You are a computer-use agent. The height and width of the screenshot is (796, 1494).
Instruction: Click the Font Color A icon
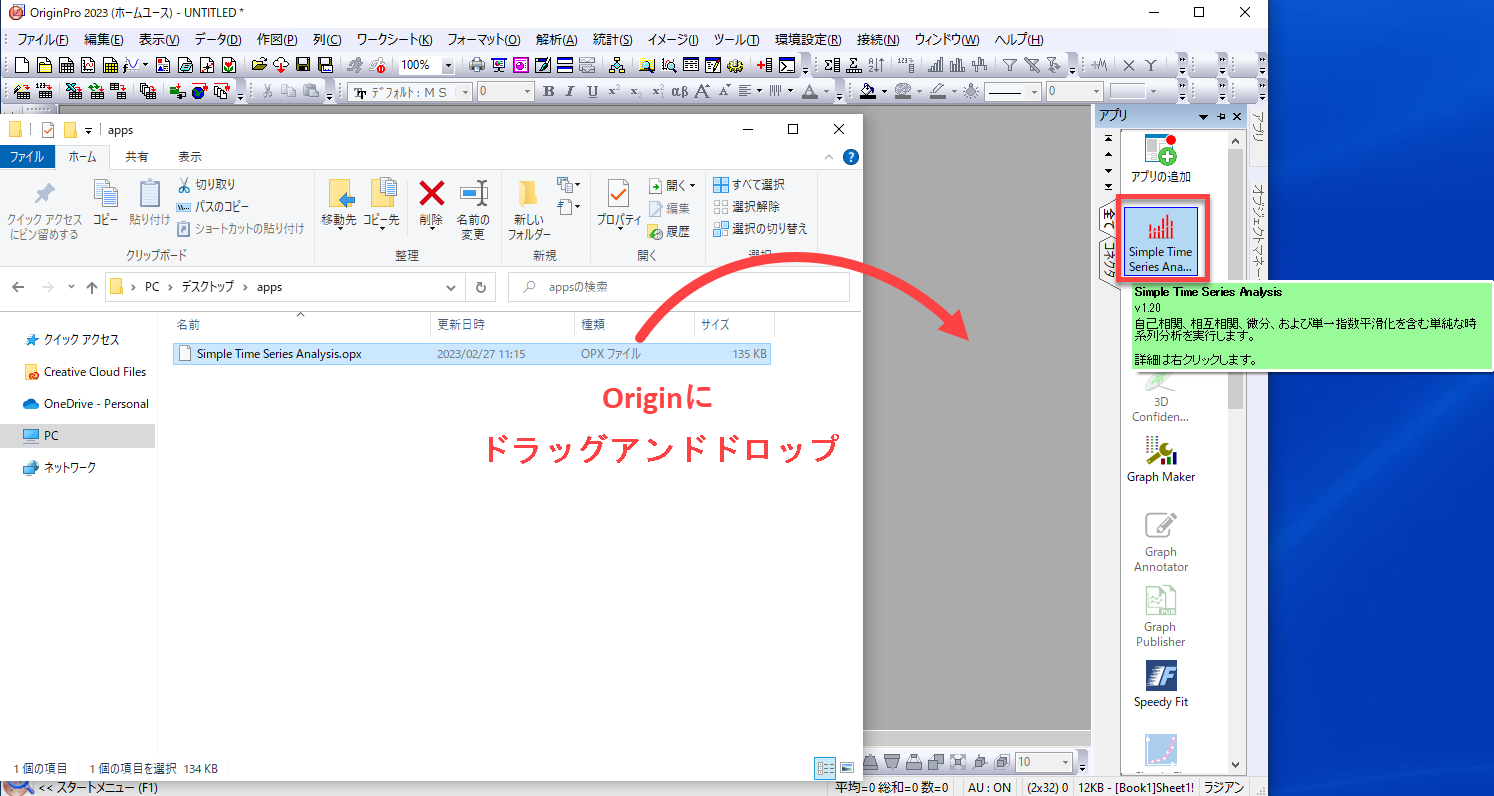pyautogui.click(x=810, y=92)
